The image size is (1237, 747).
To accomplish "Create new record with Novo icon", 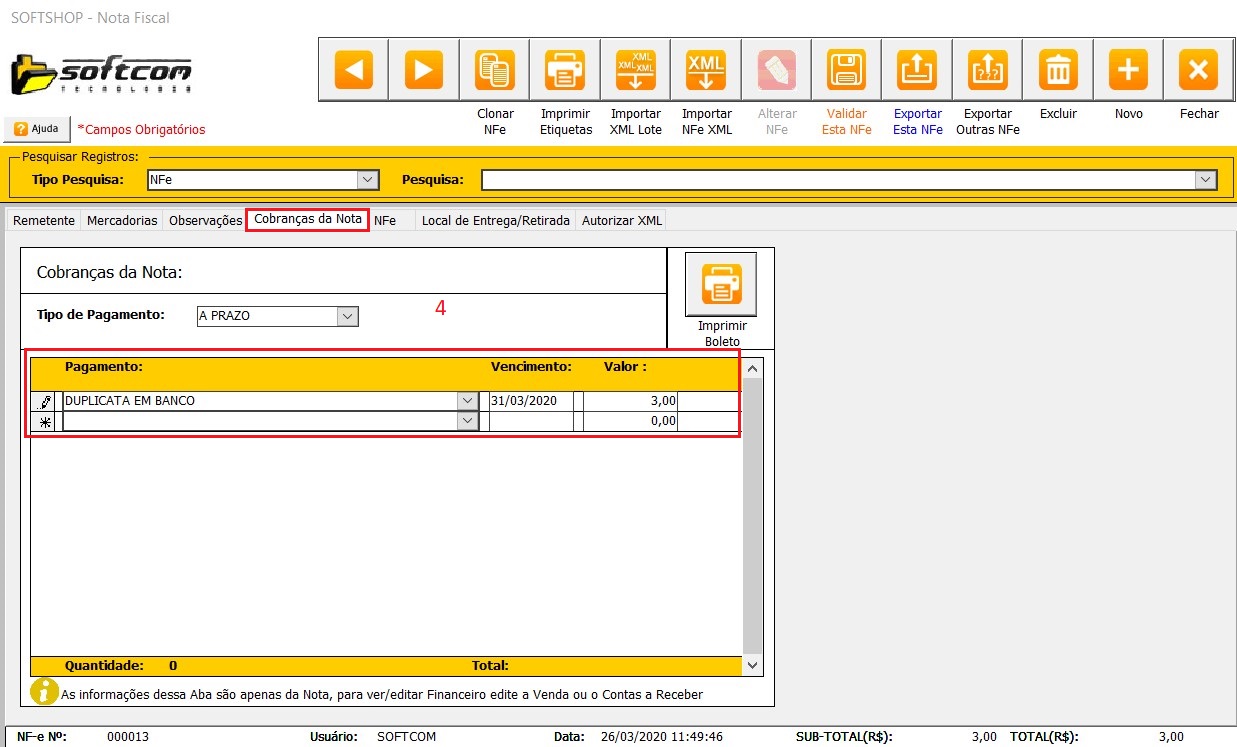I will (x=1128, y=70).
